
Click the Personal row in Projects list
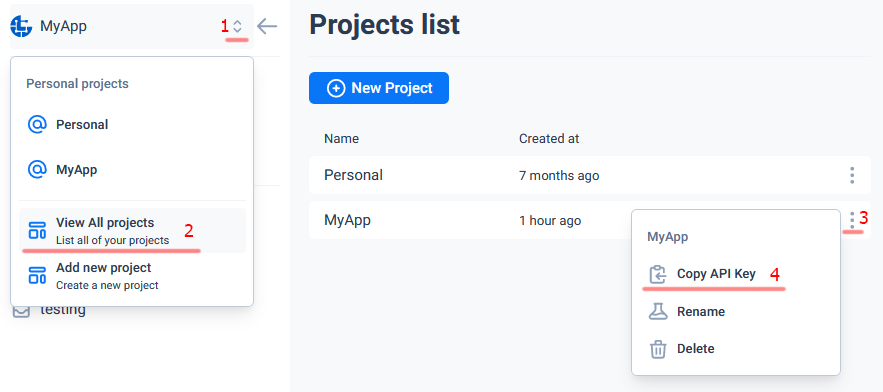click(590, 175)
